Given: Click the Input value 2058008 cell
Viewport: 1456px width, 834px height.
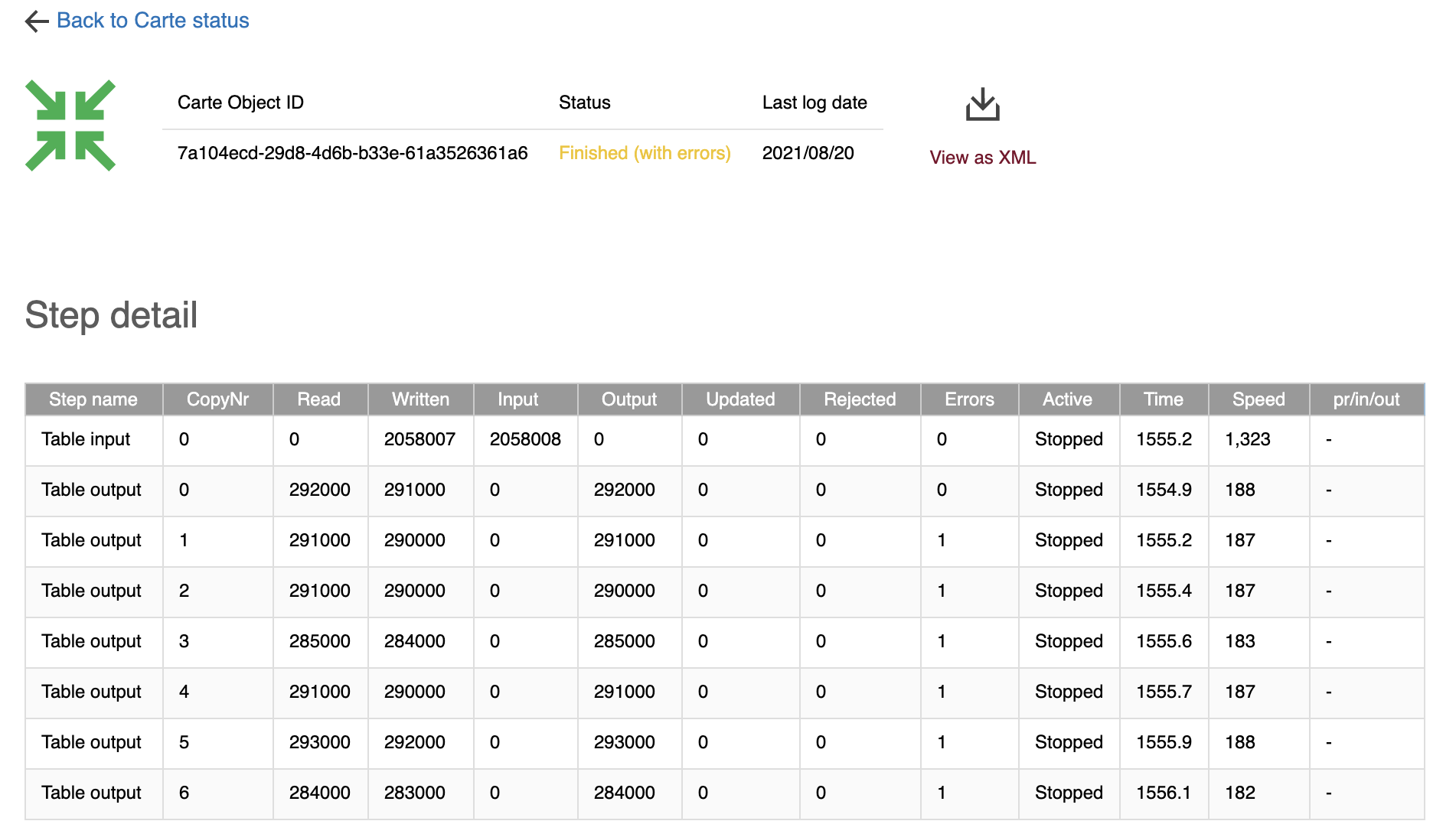Looking at the screenshot, I should (526, 439).
